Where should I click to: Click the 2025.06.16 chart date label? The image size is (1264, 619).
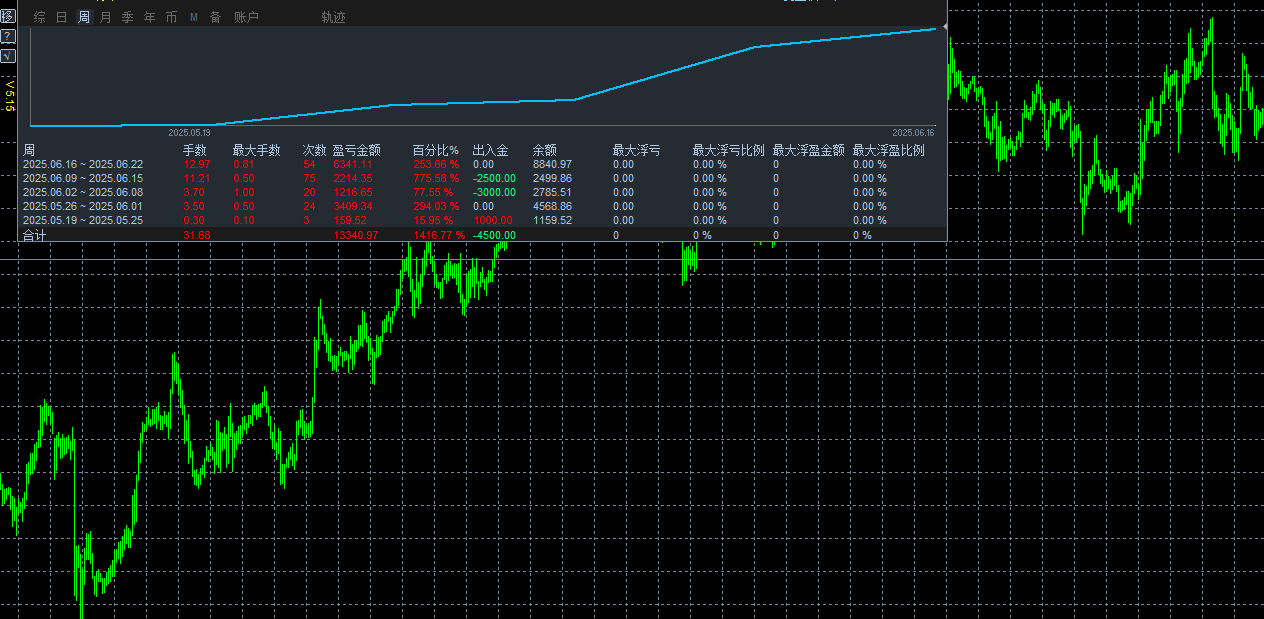pyautogui.click(x=913, y=132)
